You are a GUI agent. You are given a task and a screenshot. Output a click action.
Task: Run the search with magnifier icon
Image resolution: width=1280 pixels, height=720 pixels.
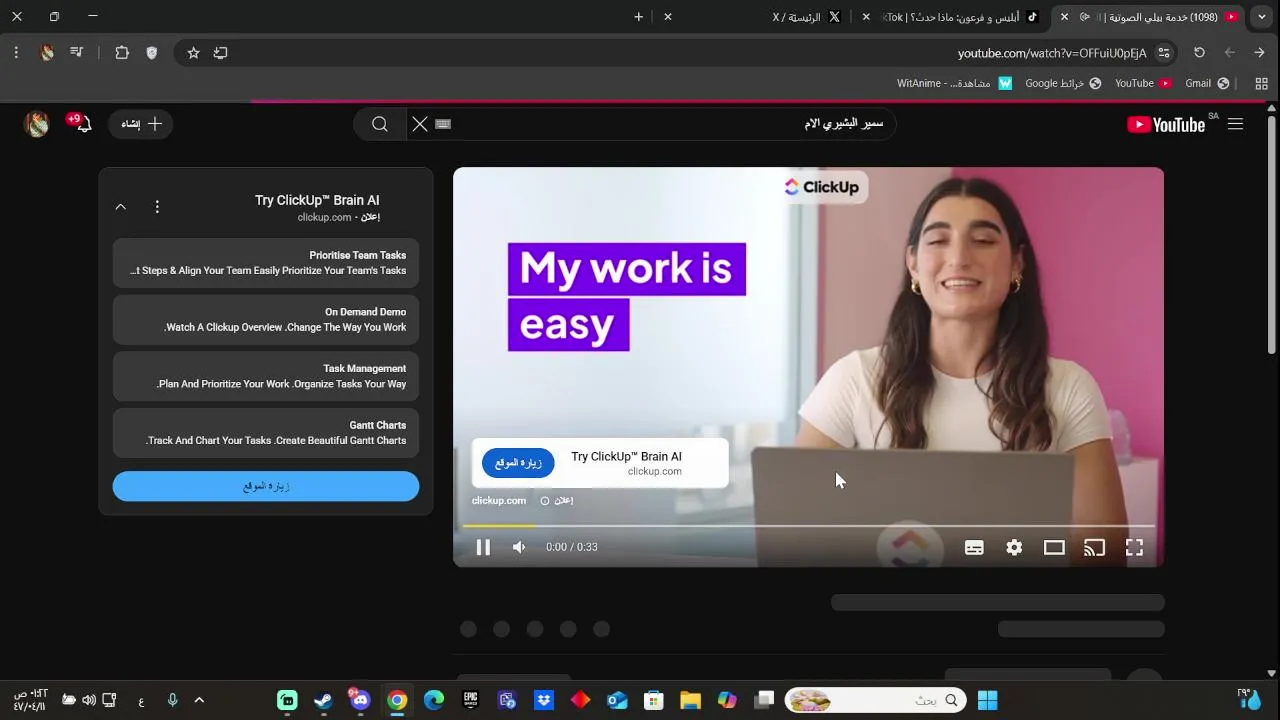tap(380, 124)
